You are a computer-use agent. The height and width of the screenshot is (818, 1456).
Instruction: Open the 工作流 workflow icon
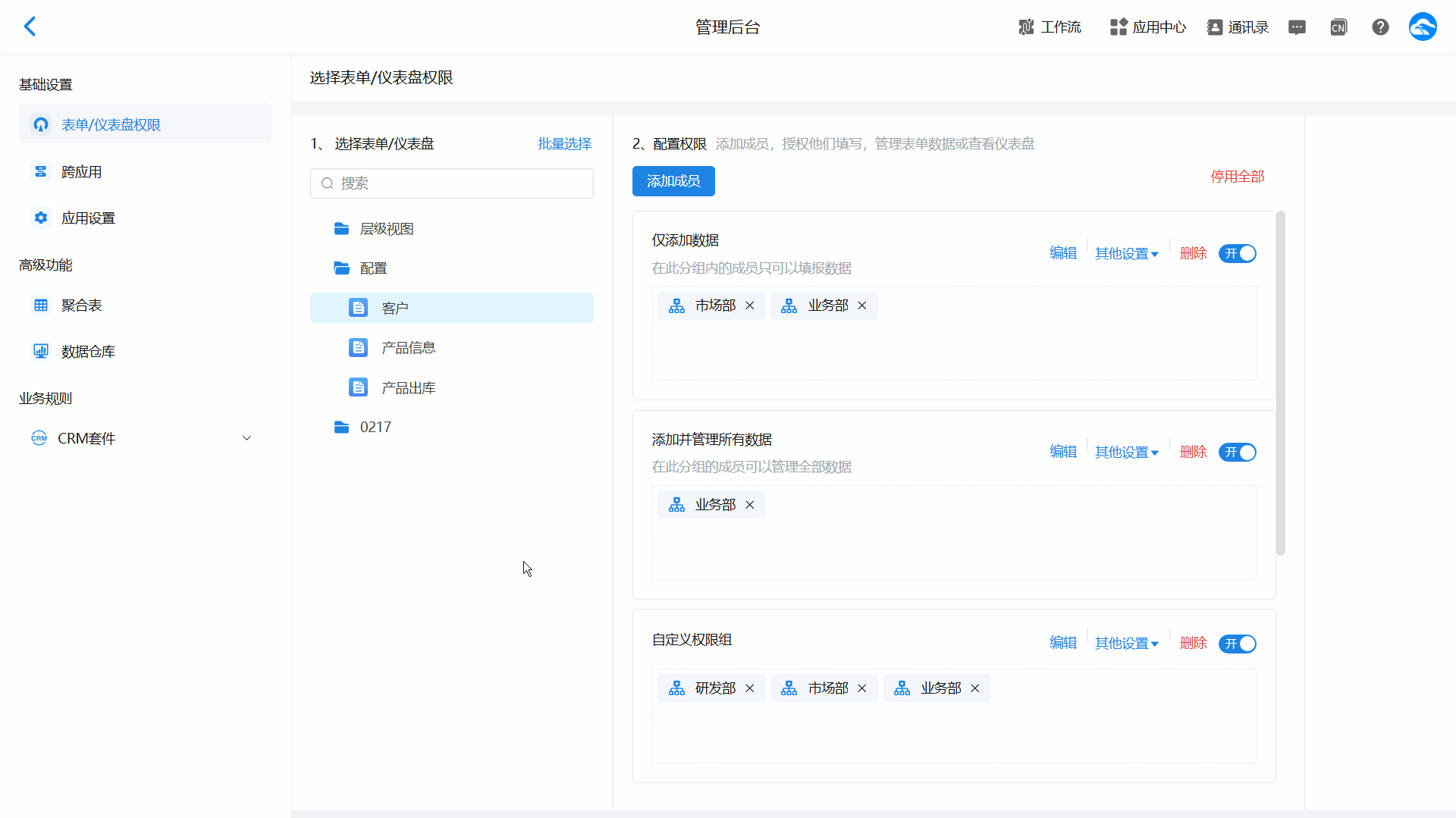click(x=1026, y=27)
